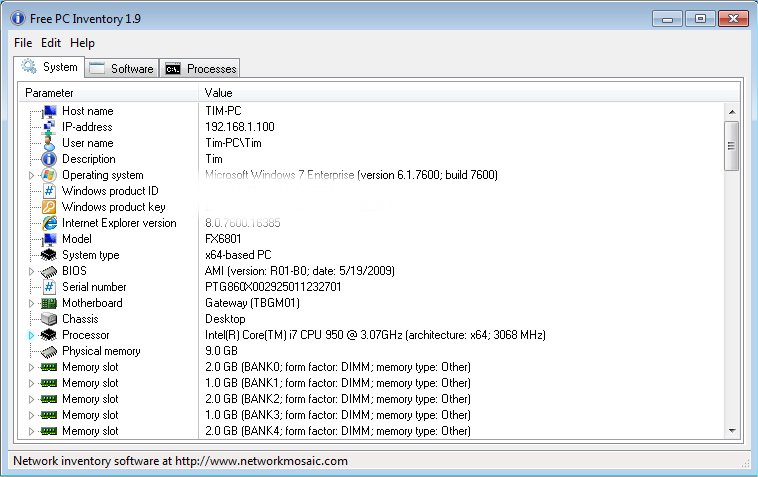
Task: Open the File menu
Action: (x=23, y=43)
